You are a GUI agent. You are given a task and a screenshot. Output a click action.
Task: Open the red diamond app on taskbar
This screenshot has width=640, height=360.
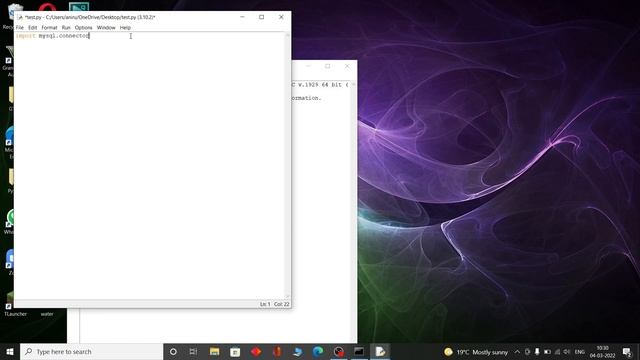[x=256, y=351]
